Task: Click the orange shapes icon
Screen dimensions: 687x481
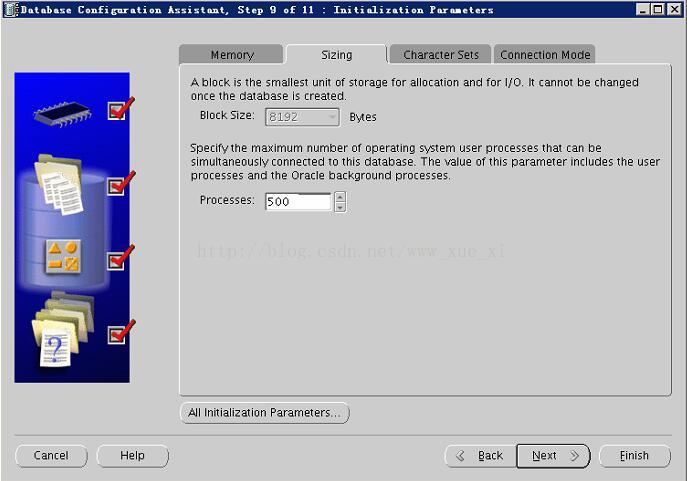Action: [x=64, y=256]
